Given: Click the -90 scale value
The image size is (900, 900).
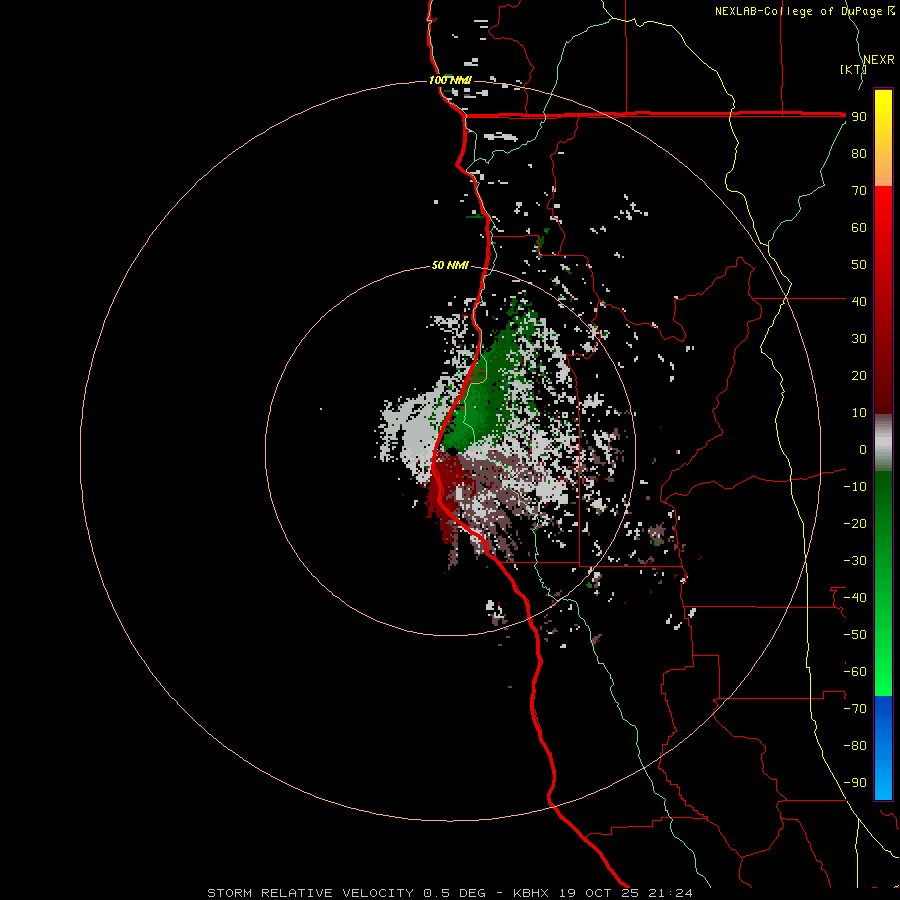Looking at the screenshot, I should (855, 783).
